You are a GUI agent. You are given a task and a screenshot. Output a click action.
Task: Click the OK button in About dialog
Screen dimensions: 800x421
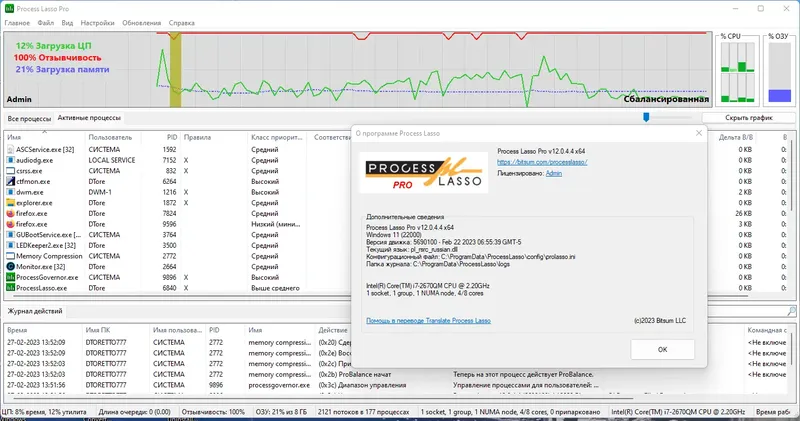[662, 350]
